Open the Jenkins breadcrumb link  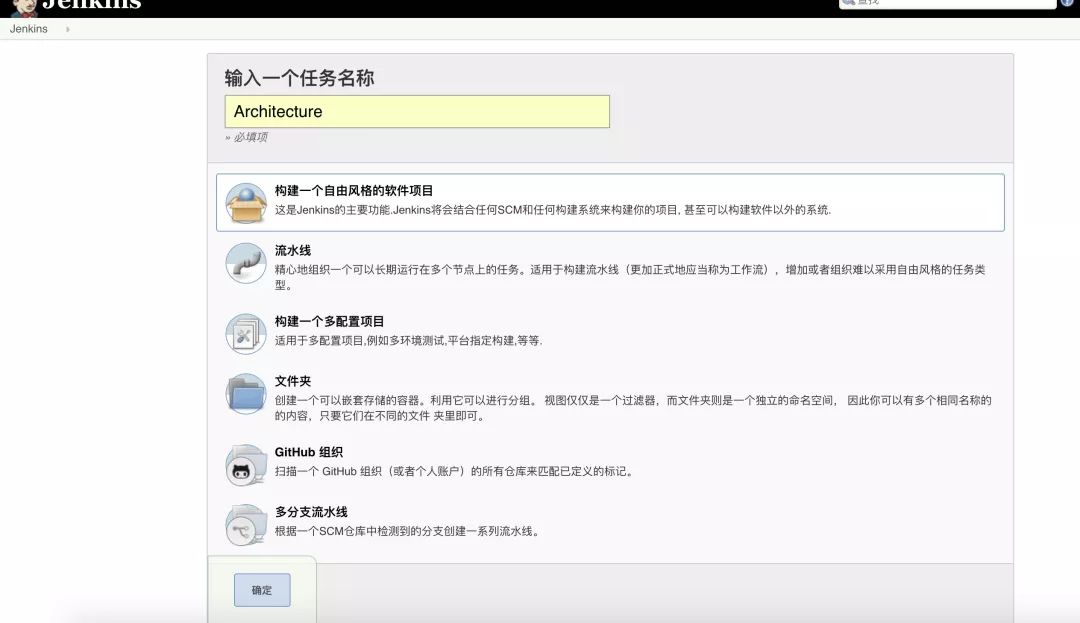(28, 29)
